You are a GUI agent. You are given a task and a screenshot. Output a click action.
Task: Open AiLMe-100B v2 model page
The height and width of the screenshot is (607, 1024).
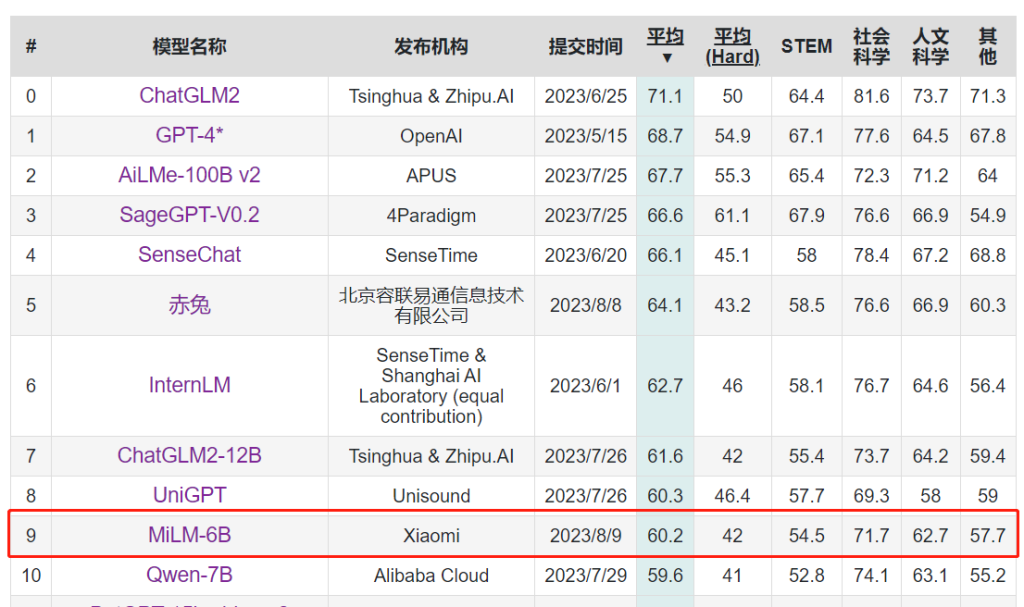pos(189,176)
